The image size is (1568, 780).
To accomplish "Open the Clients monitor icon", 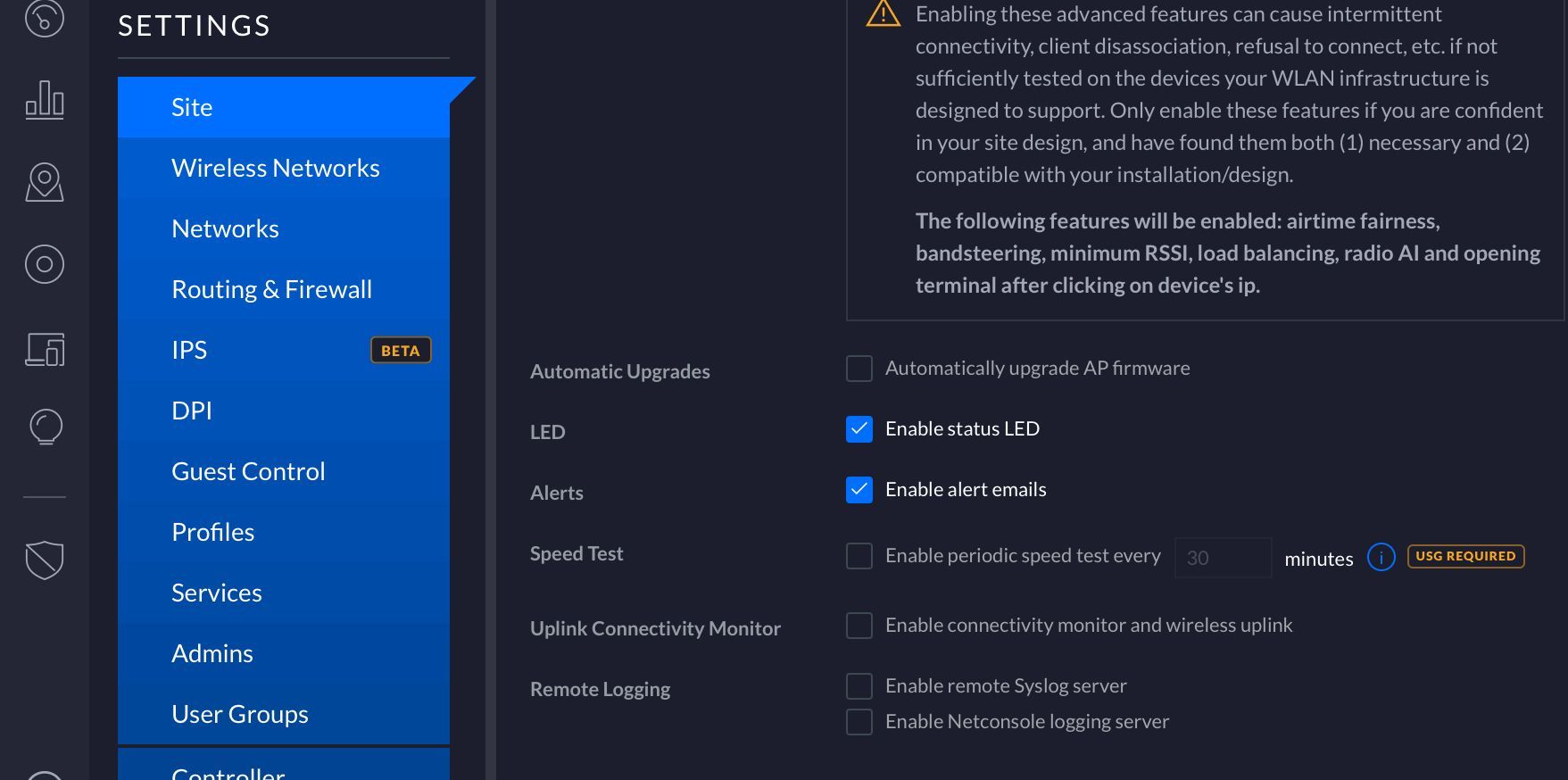I will click(45, 349).
